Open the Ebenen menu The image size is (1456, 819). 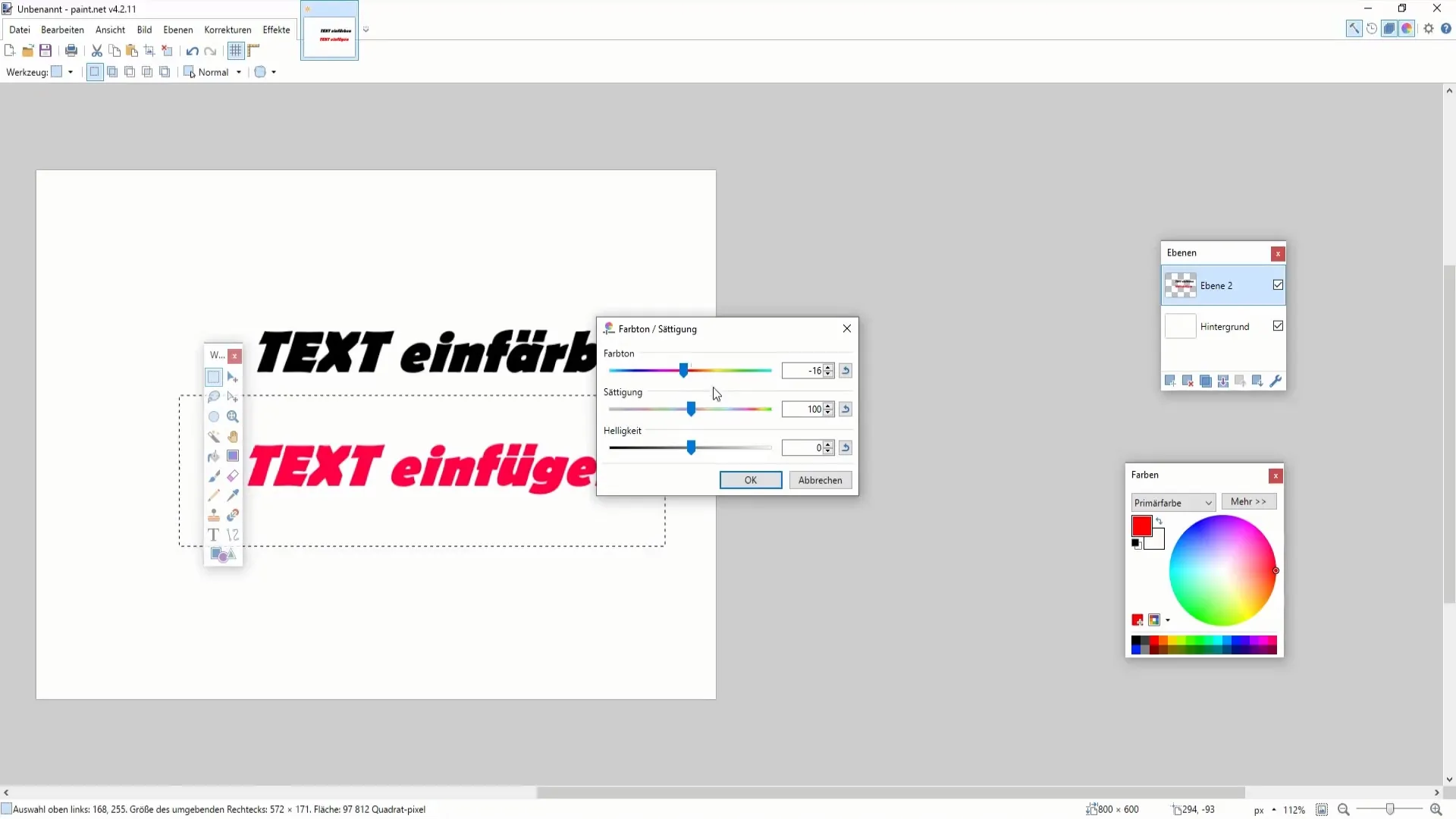pyautogui.click(x=178, y=29)
